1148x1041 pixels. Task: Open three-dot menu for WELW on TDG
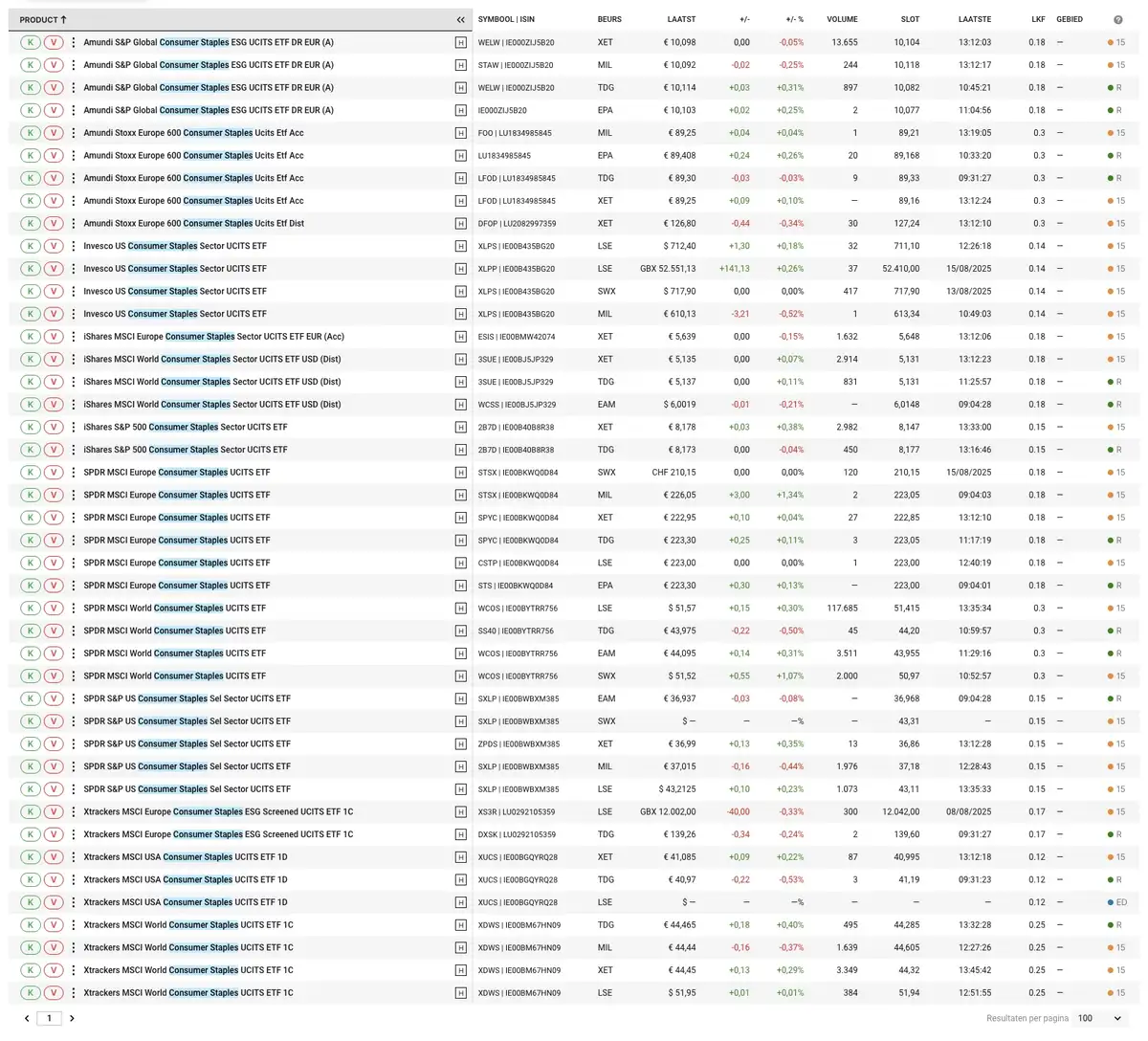tap(74, 88)
